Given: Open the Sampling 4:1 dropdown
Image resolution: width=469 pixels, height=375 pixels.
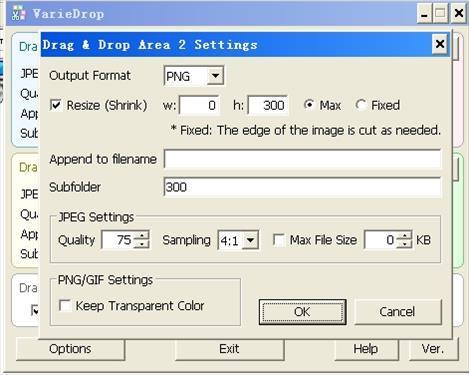Looking at the screenshot, I should coord(250,240).
